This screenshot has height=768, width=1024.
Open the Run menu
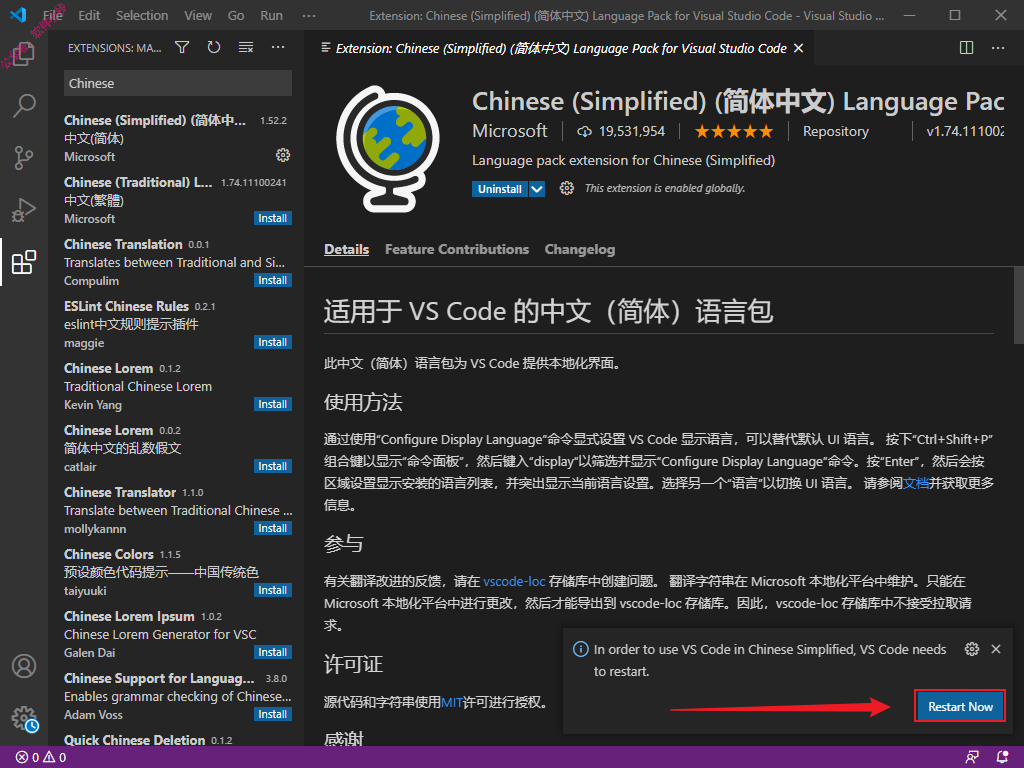tap(272, 15)
